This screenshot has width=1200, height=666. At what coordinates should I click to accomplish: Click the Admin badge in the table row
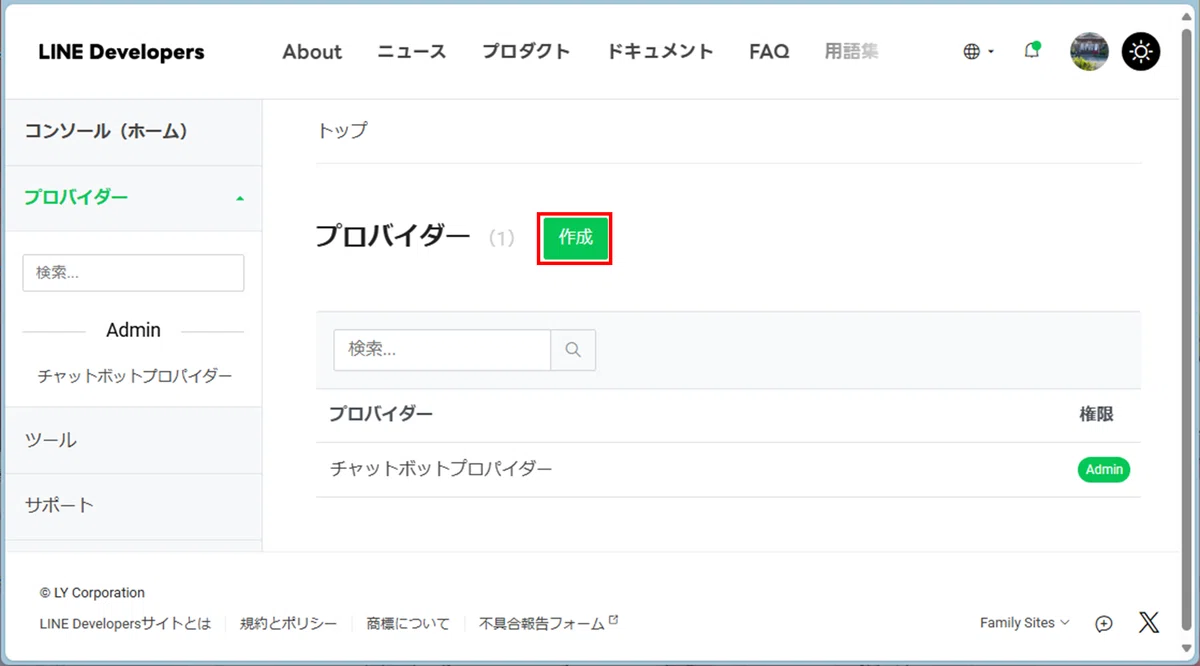pyautogui.click(x=1104, y=470)
